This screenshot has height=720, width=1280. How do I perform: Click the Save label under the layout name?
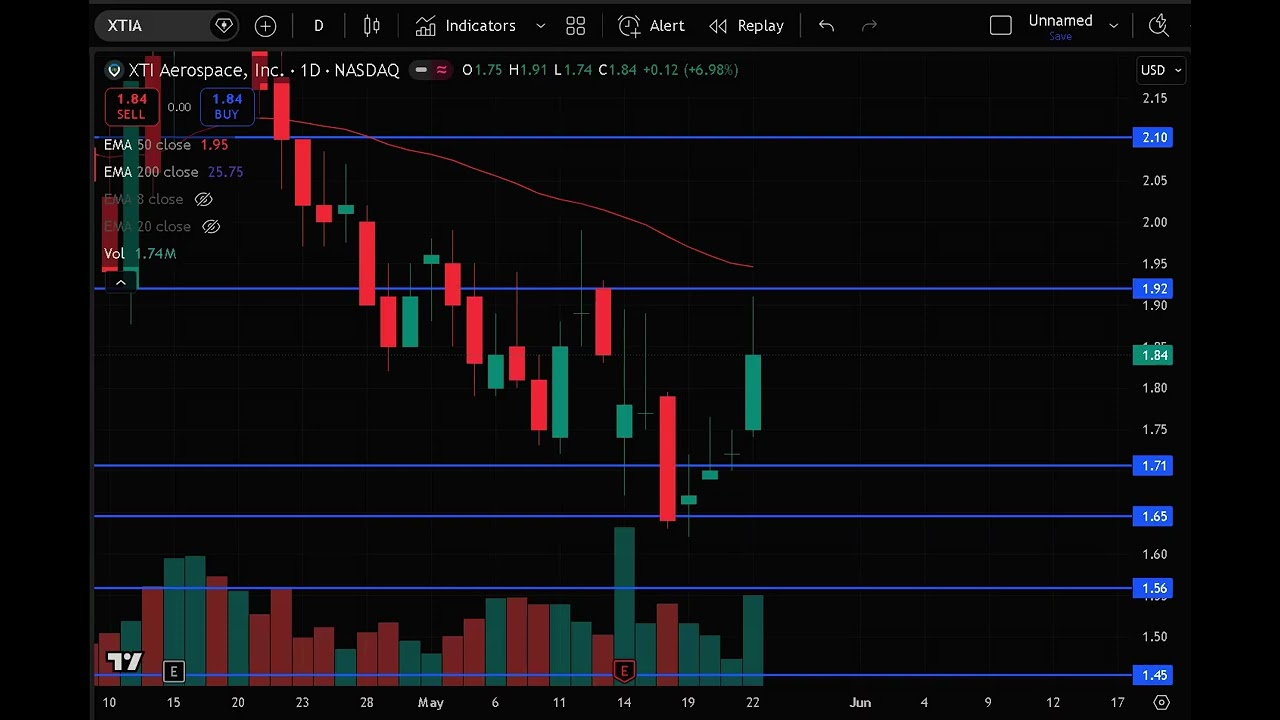click(1060, 36)
